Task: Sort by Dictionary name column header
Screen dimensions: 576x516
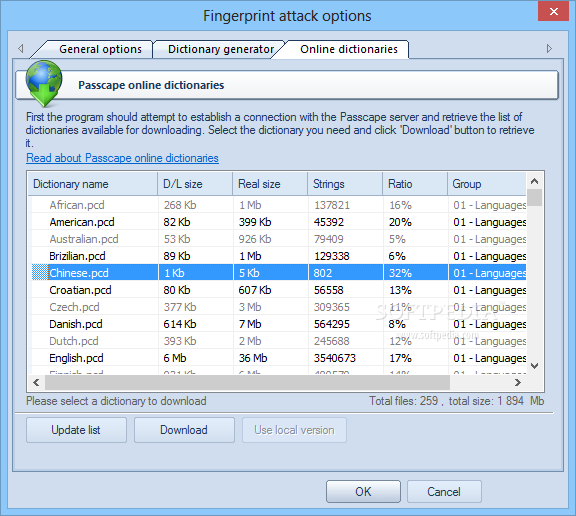Action: point(93,184)
